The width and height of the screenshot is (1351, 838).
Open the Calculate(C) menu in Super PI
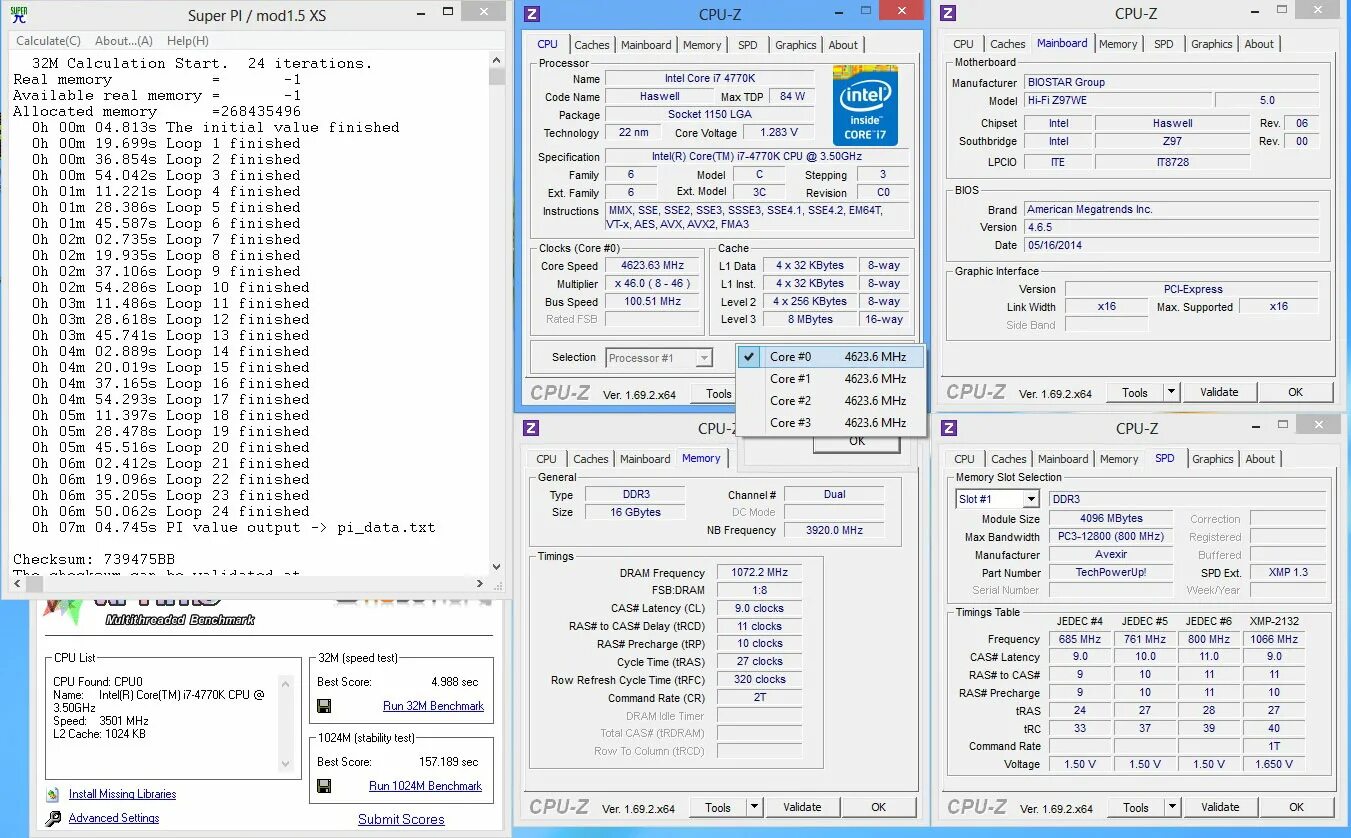coord(48,41)
